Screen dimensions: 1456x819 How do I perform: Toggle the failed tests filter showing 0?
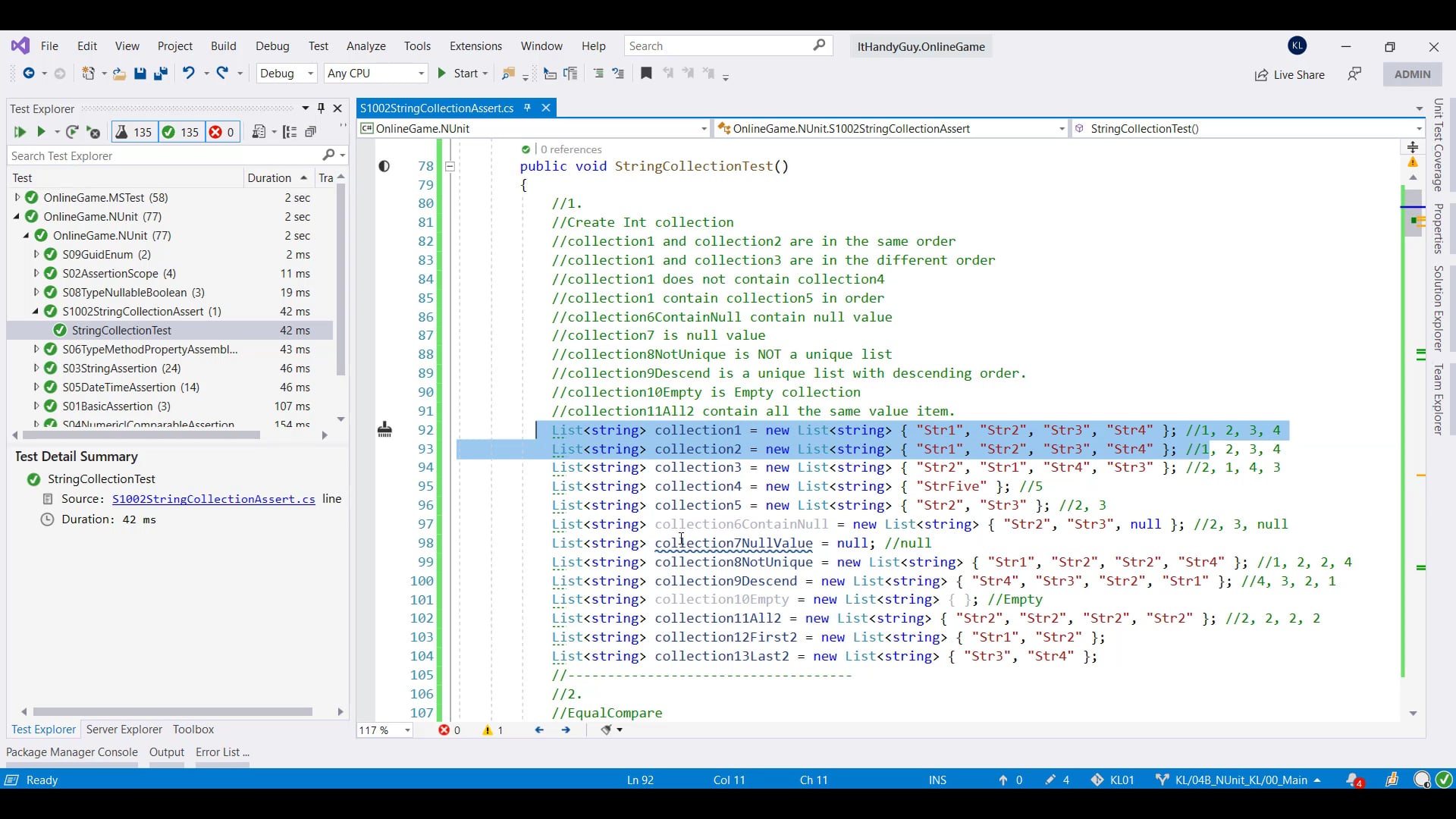pos(221,132)
